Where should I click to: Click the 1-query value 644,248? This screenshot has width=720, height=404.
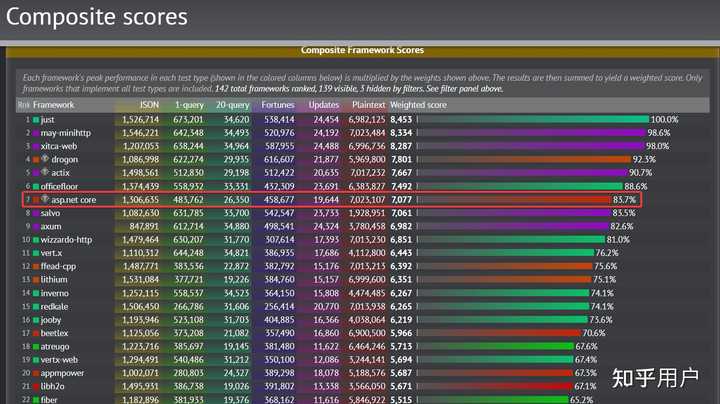click(x=188, y=253)
